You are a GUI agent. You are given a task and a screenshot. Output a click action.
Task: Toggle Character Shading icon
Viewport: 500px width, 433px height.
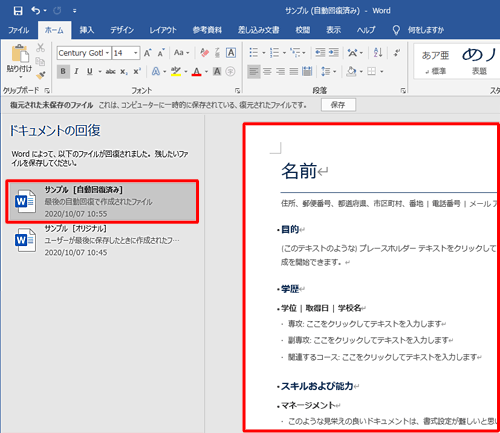(217, 71)
